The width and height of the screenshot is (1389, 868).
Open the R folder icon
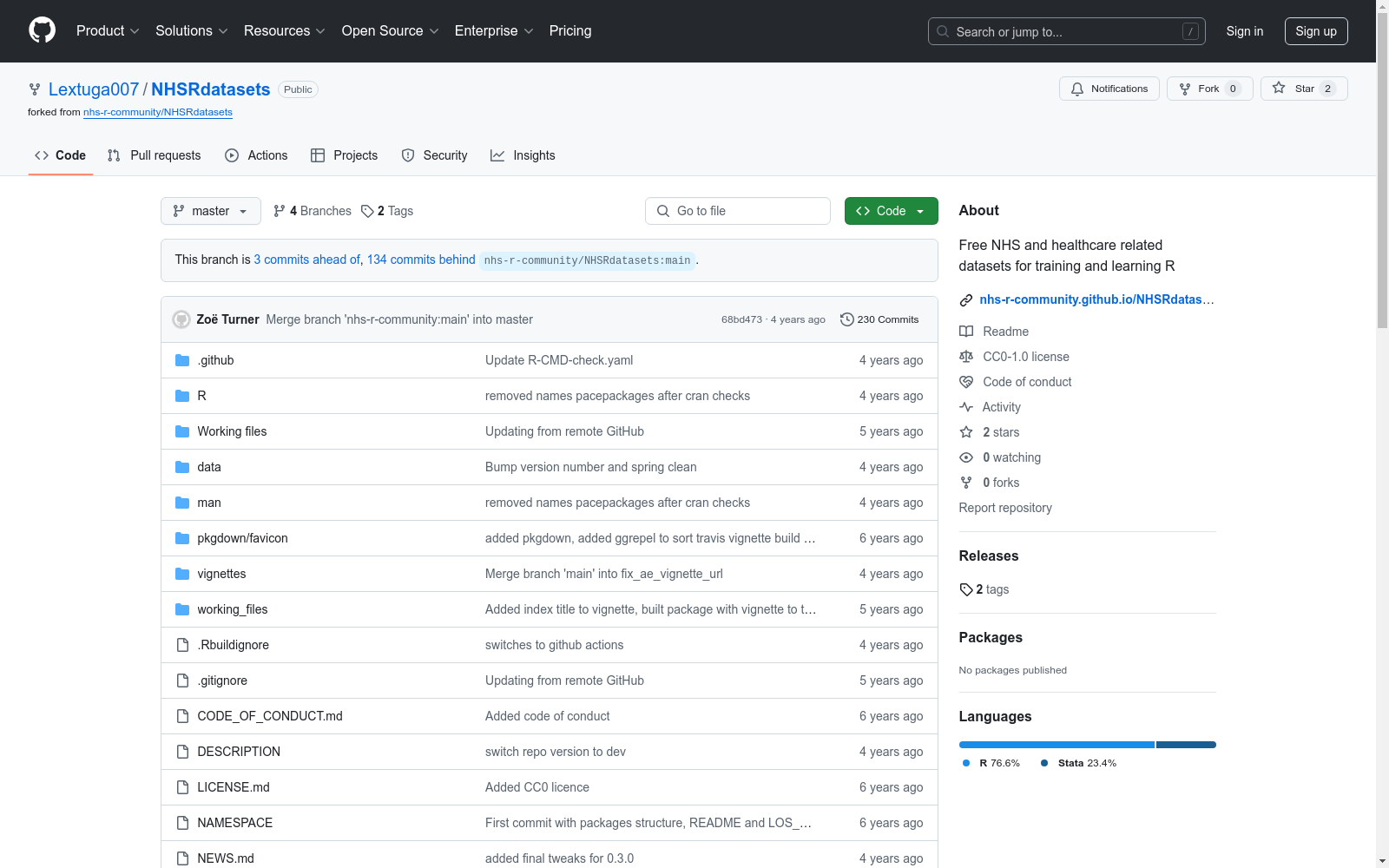point(182,396)
